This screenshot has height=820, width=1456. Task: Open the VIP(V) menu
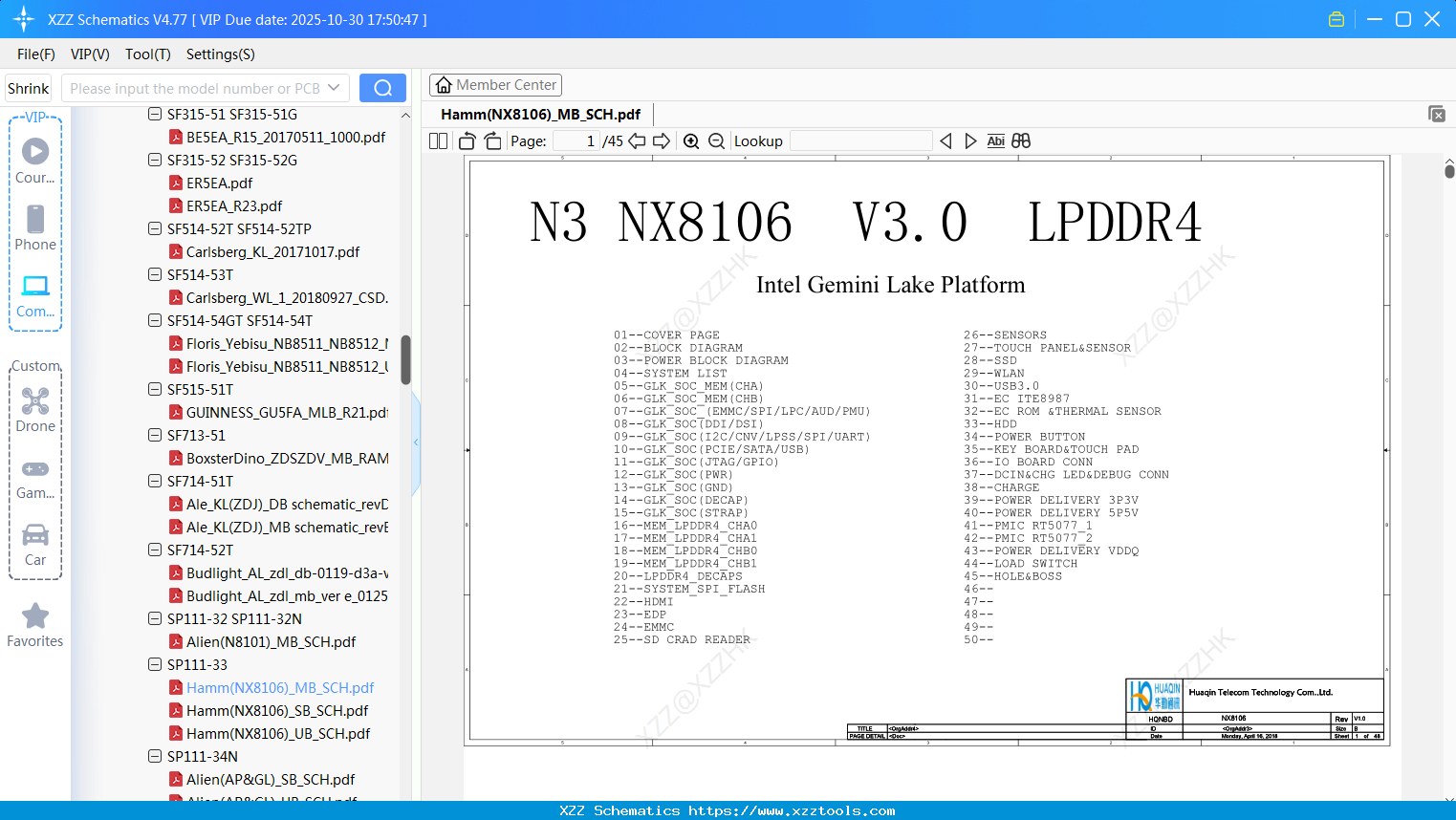click(x=90, y=54)
